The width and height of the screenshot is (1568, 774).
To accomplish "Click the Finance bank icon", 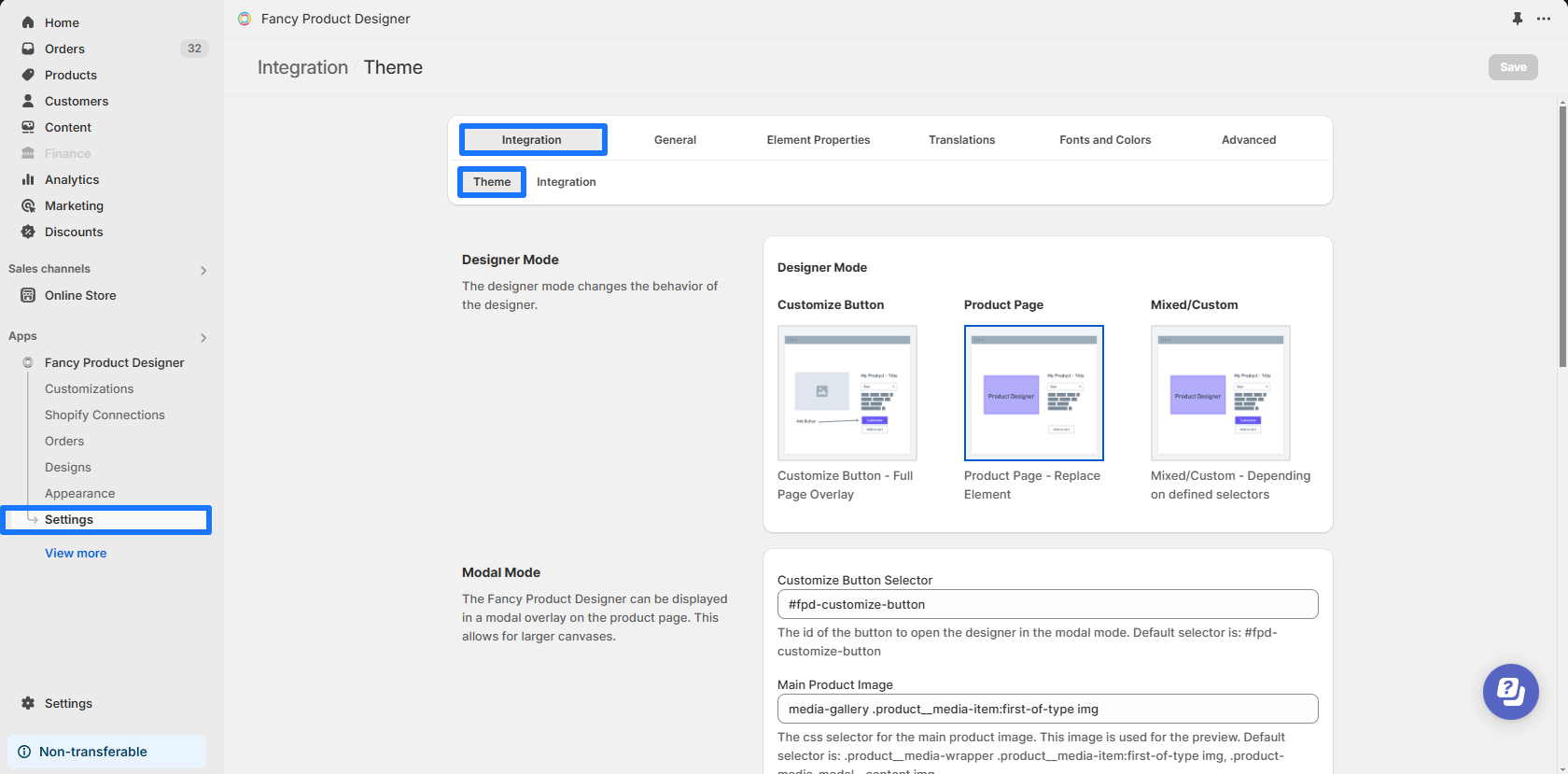I will (x=28, y=153).
